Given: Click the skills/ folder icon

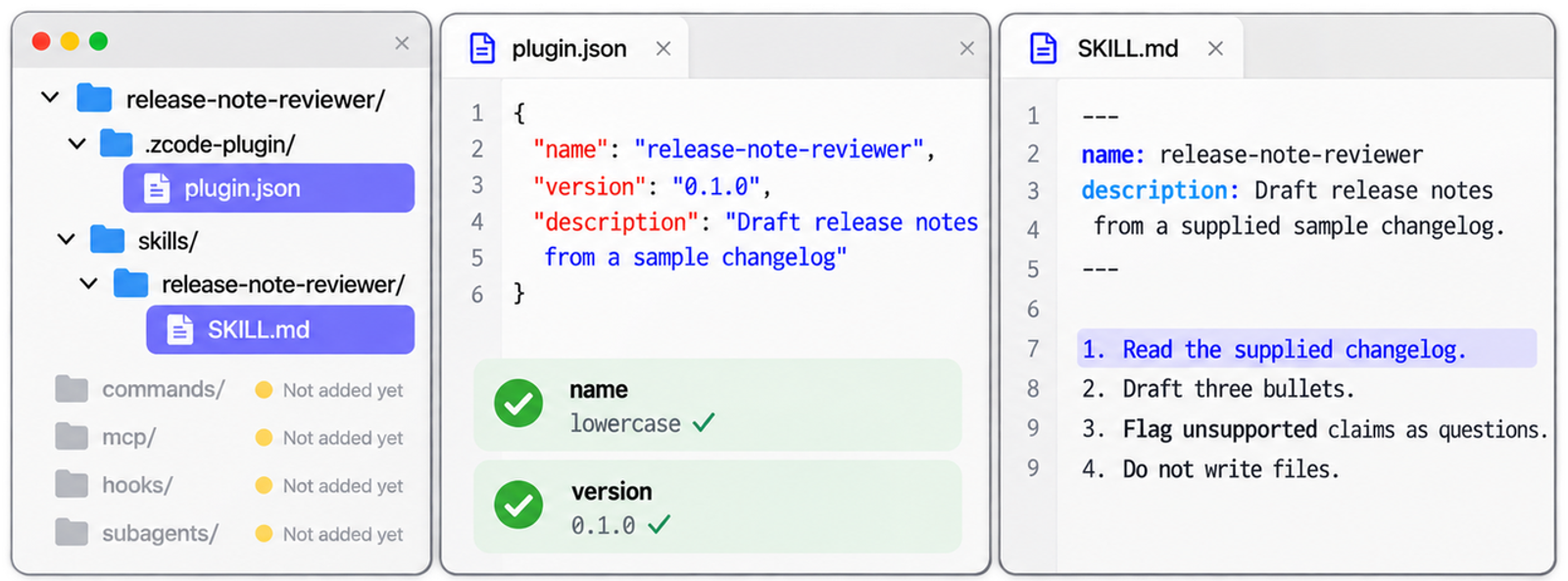Looking at the screenshot, I should 107,239.
